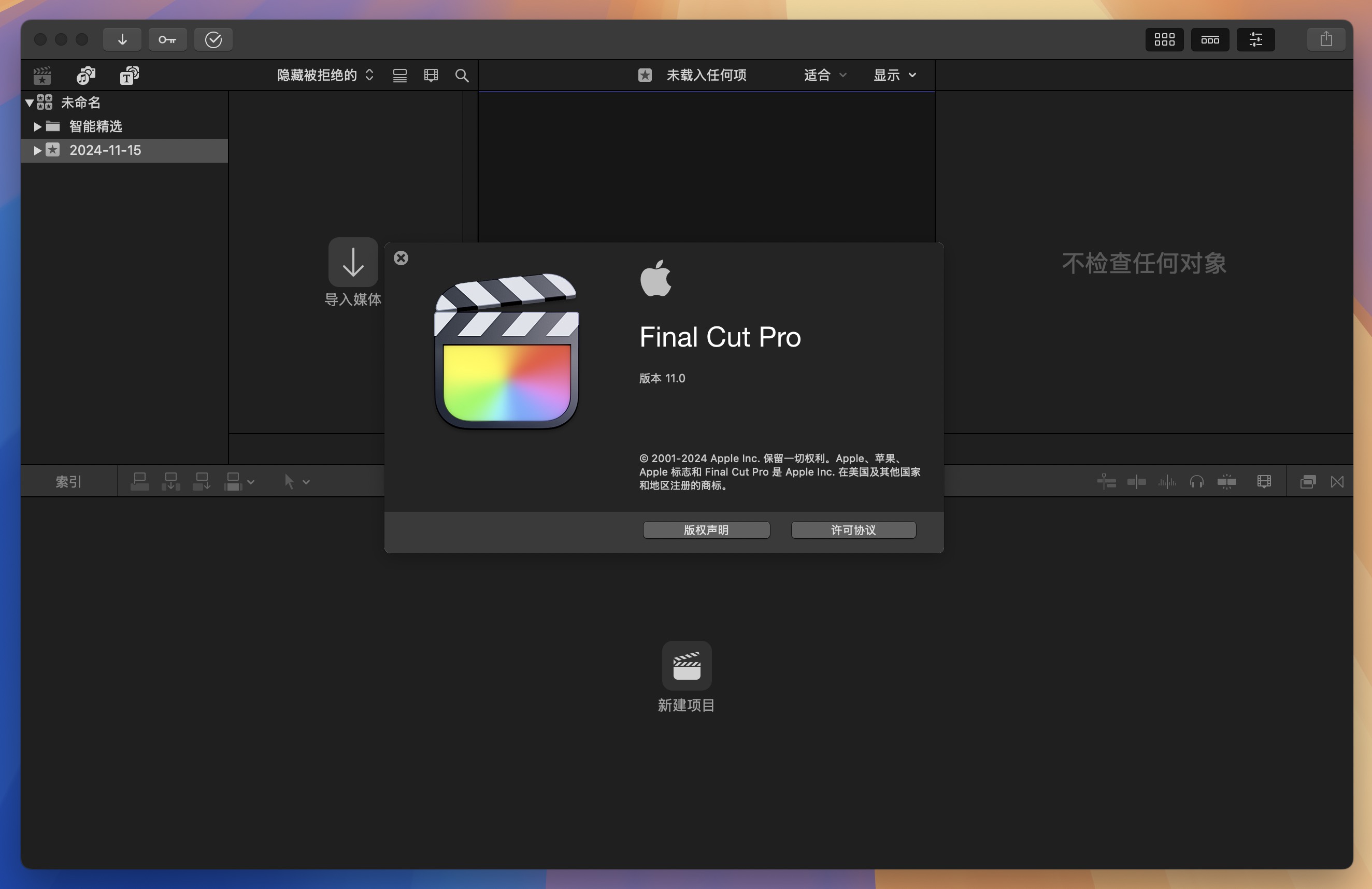The width and height of the screenshot is (1372, 889).
Task: Click the Final Cut Pro app icon image
Action: (506, 351)
